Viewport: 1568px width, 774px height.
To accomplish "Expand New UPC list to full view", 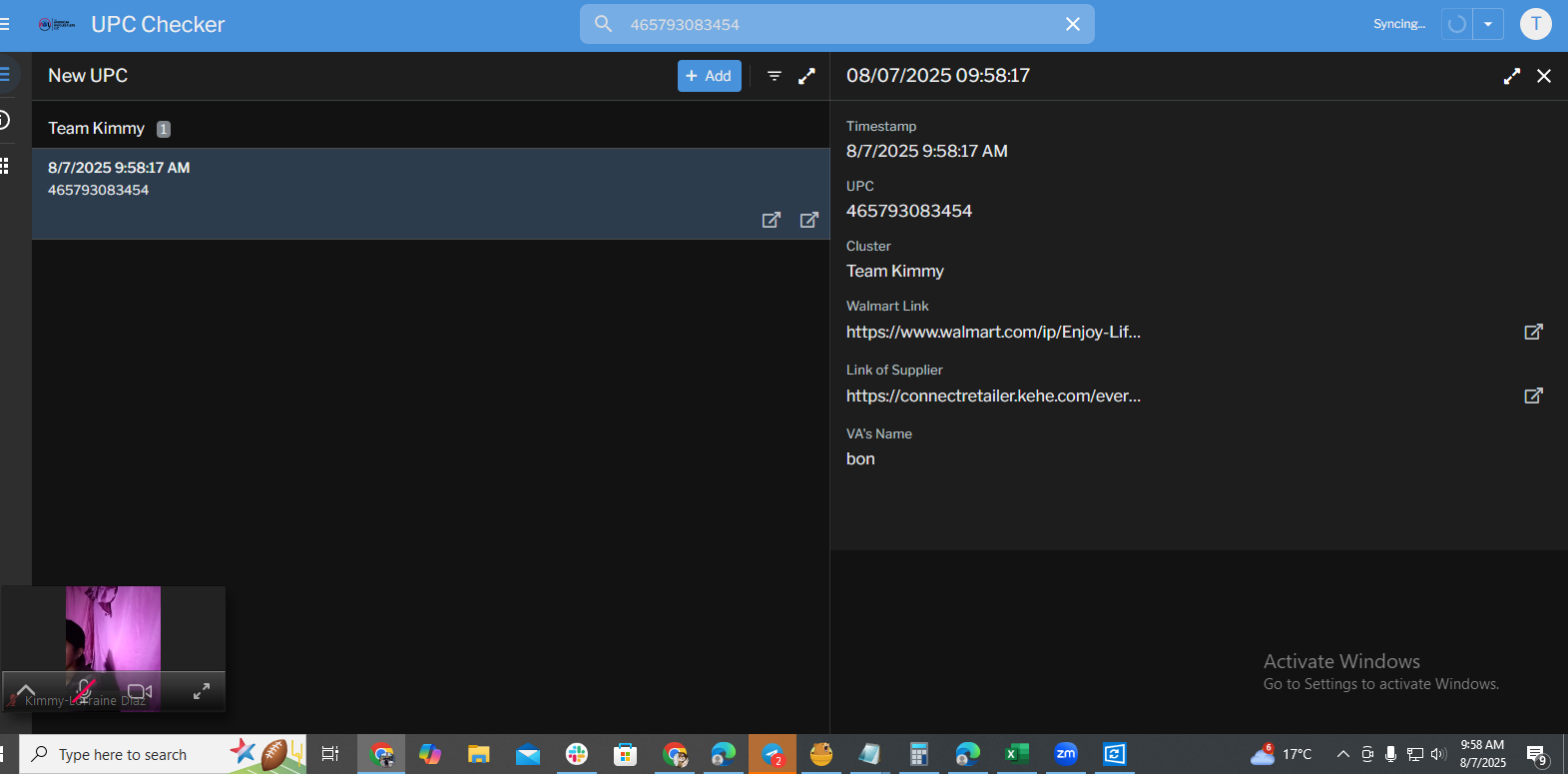I will tap(807, 76).
